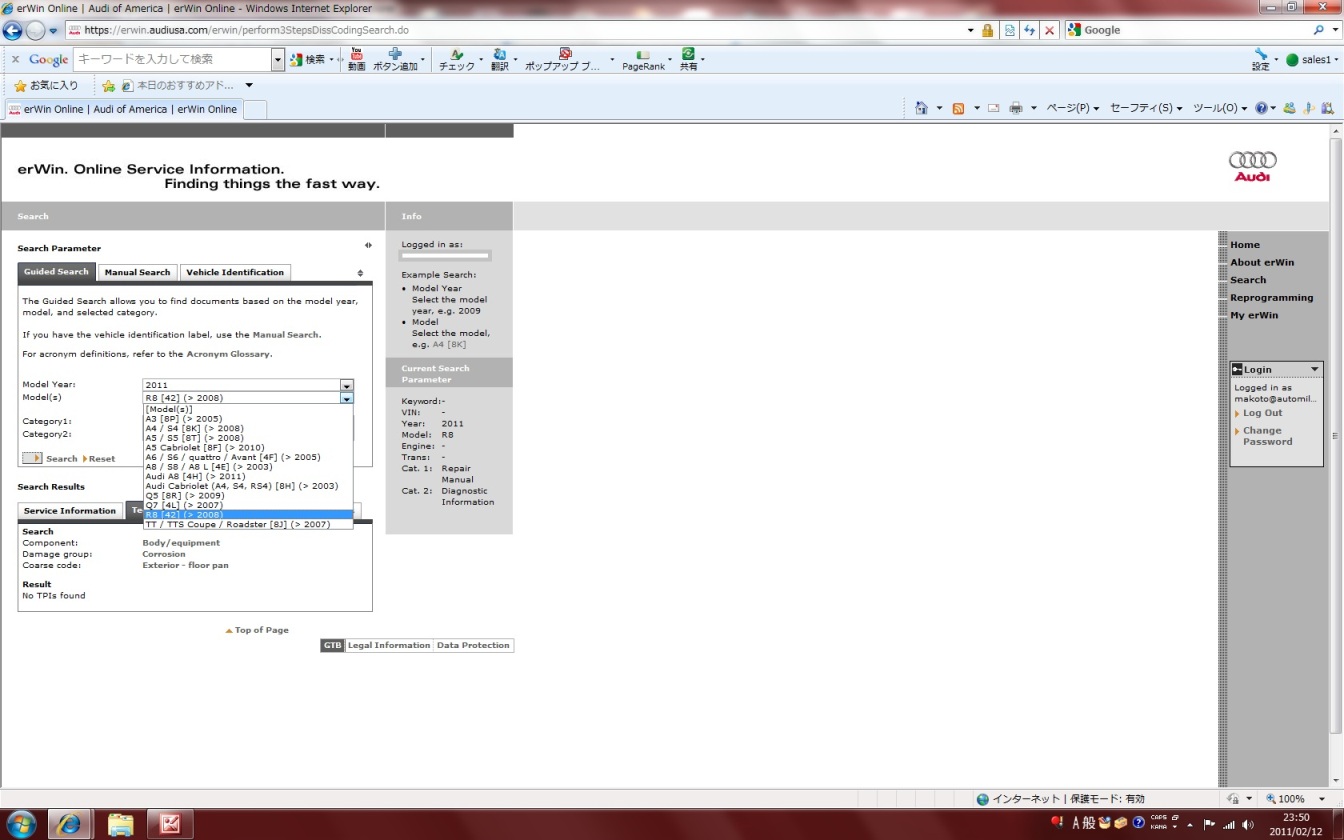Open the セーフティ(S) menu

pyautogui.click(x=1146, y=108)
